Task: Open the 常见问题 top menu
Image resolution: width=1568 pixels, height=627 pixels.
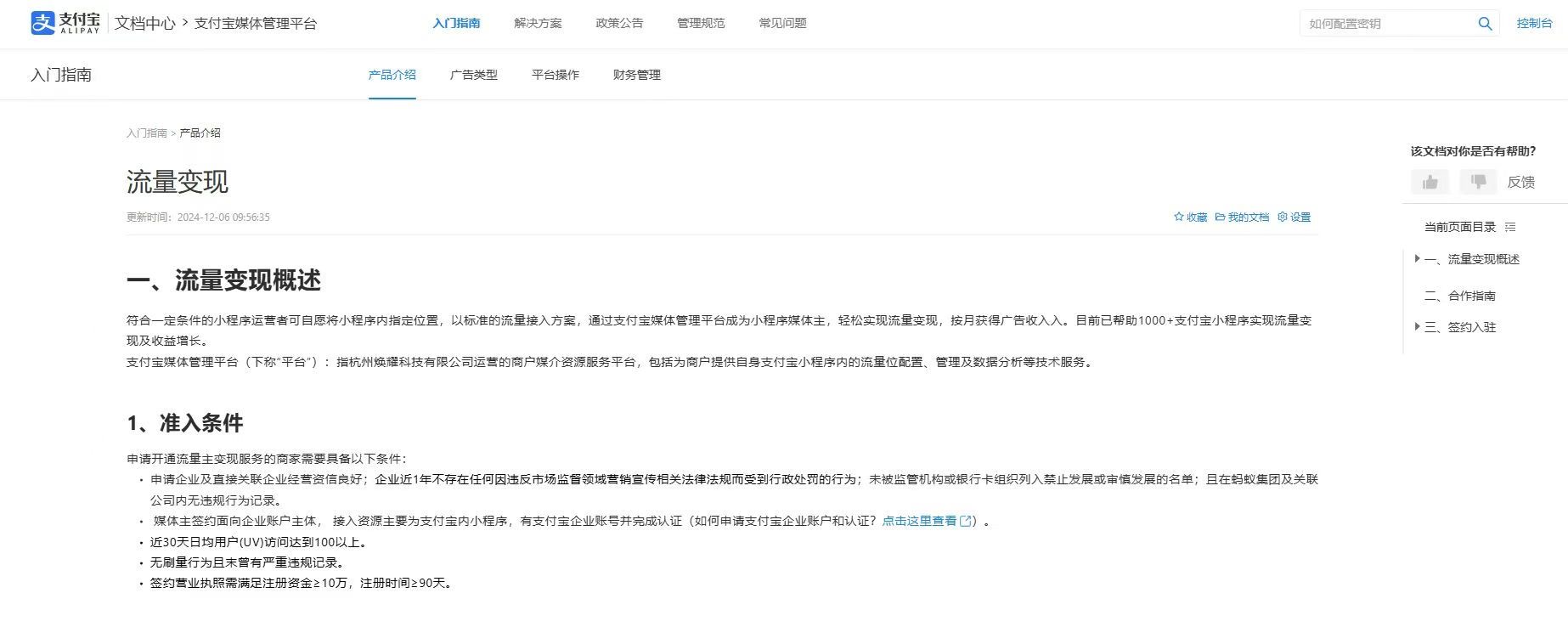Action: 782,23
